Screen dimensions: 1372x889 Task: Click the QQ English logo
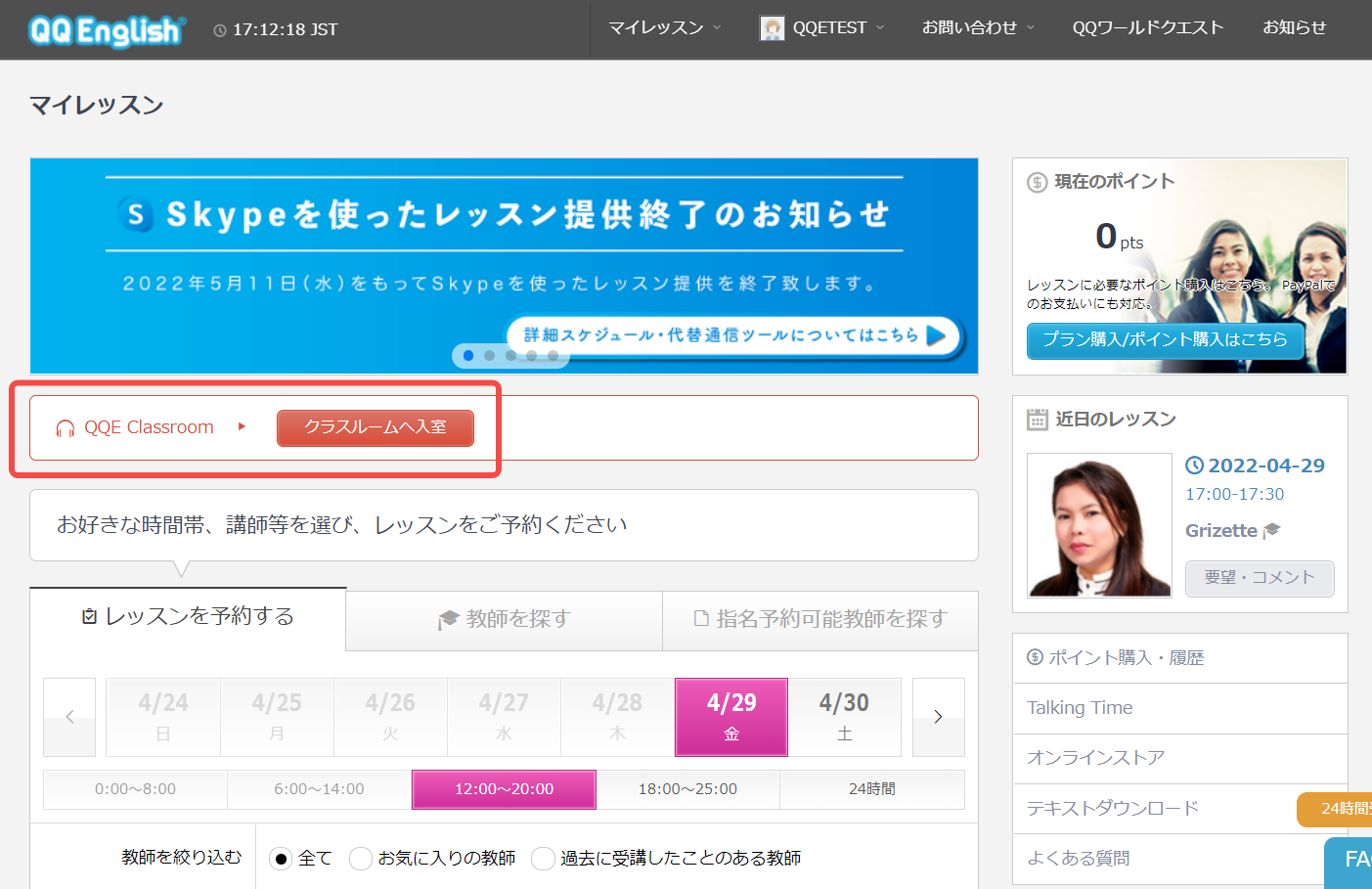click(106, 31)
